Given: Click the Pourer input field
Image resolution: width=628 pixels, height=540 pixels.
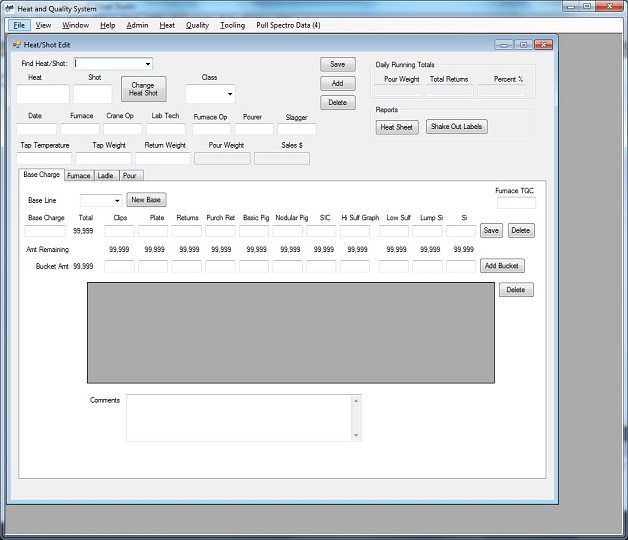Looking at the screenshot, I should coord(254,129).
